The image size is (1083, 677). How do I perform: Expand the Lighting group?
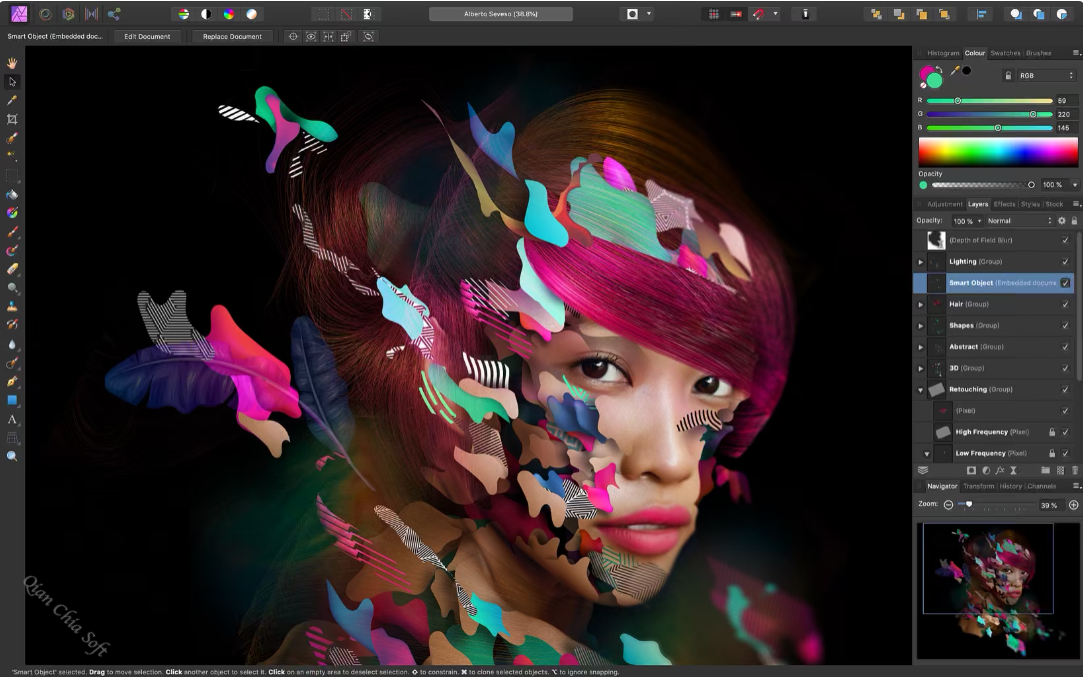click(921, 262)
